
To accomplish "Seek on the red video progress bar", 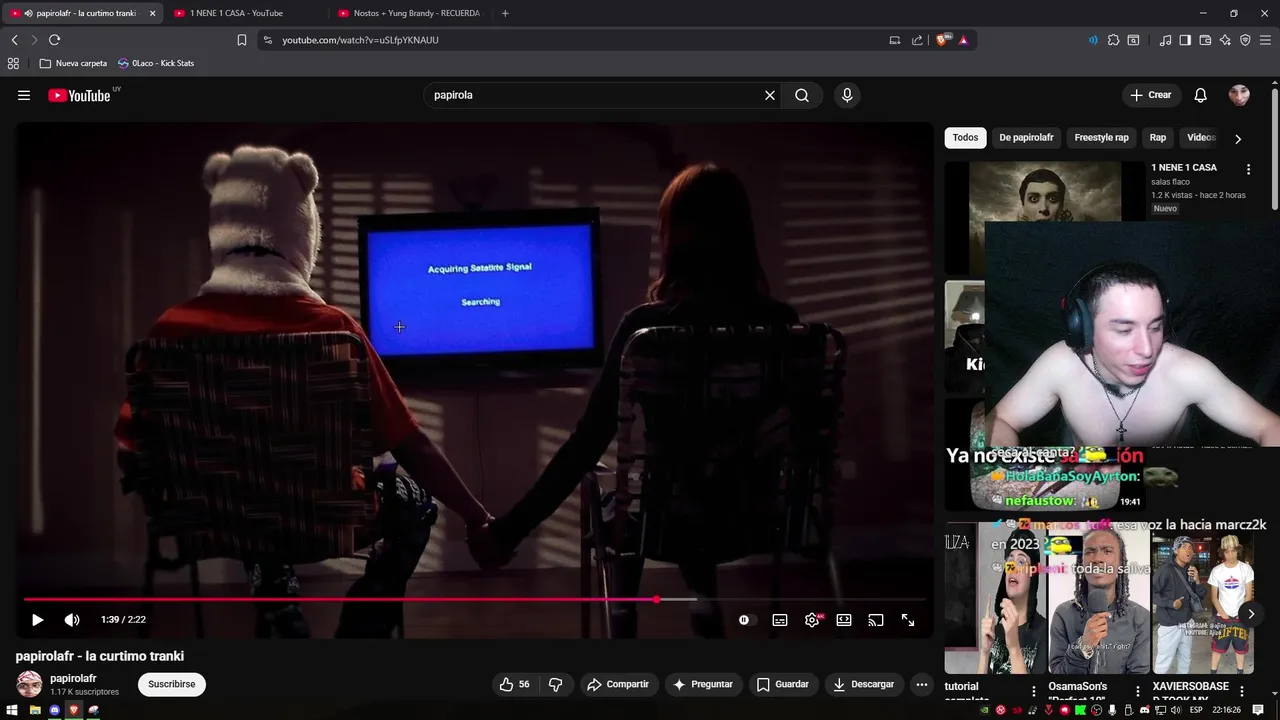I will pyautogui.click(x=475, y=600).
